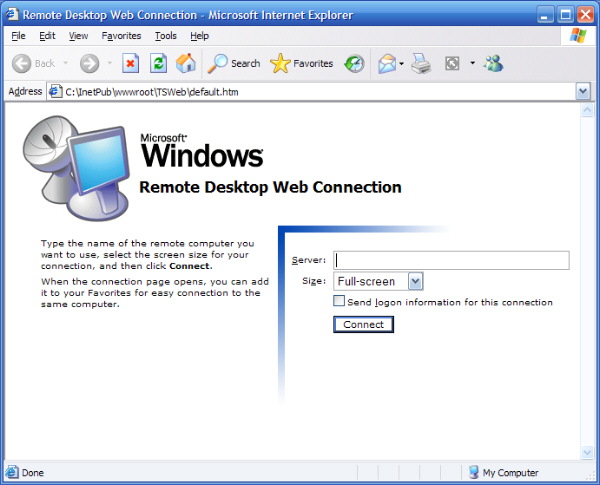Open the Favorites menu
Screen dimensions: 600x485
[121, 36]
